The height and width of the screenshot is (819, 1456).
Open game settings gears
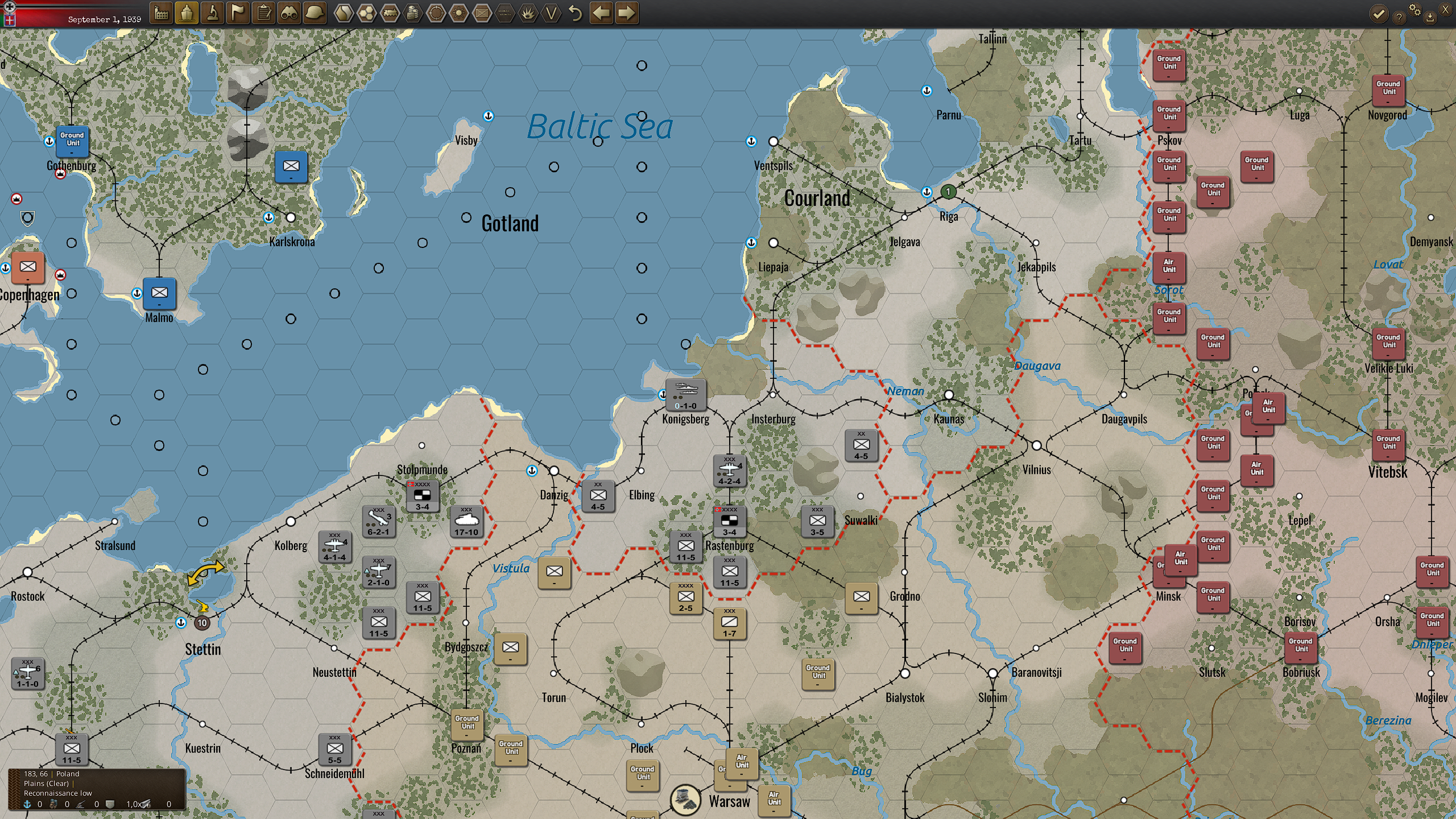1414,10
